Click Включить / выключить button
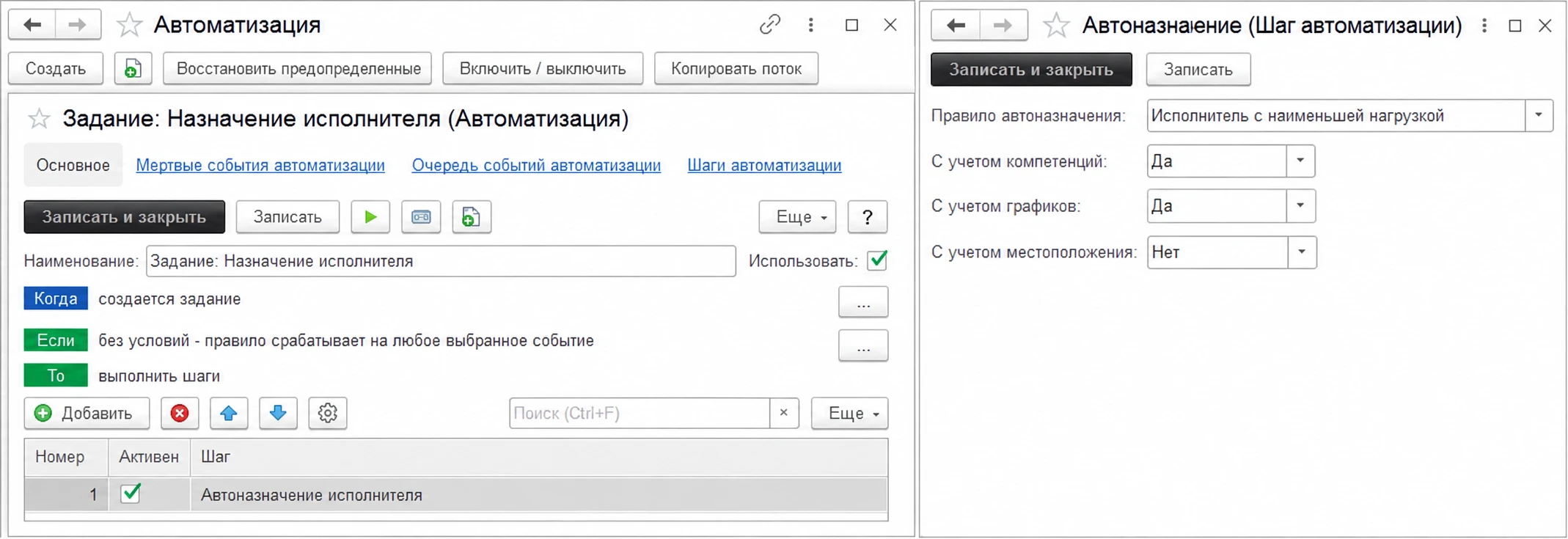Image resolution: width=1568 pixels, height=539 pixels. point(543,69)
